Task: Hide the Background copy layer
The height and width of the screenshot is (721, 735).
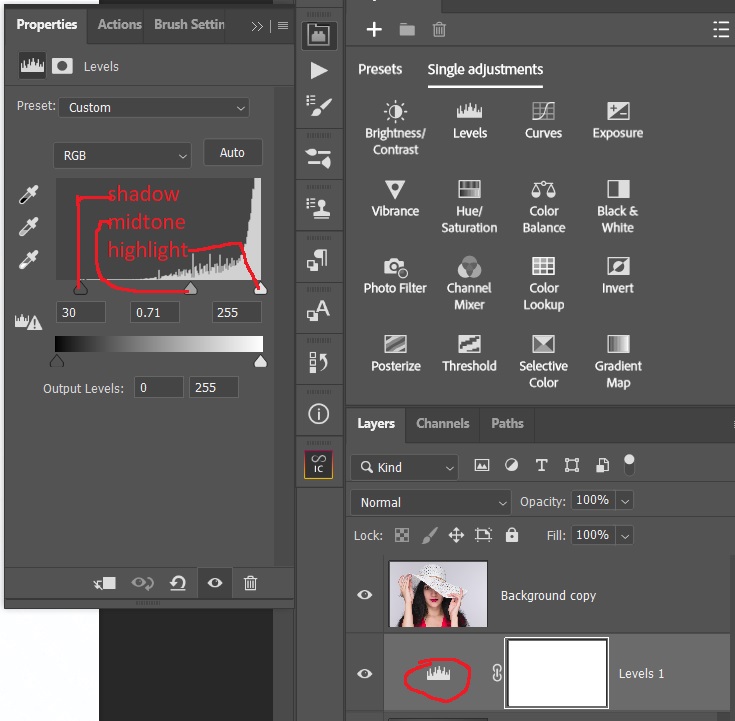Action: (x=365, y=595)
